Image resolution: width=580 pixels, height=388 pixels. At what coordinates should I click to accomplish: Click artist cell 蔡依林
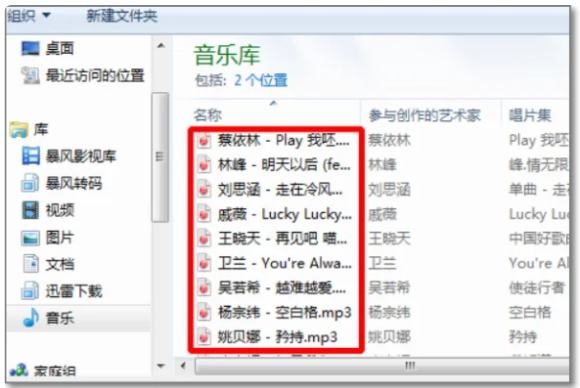(390, 141)
